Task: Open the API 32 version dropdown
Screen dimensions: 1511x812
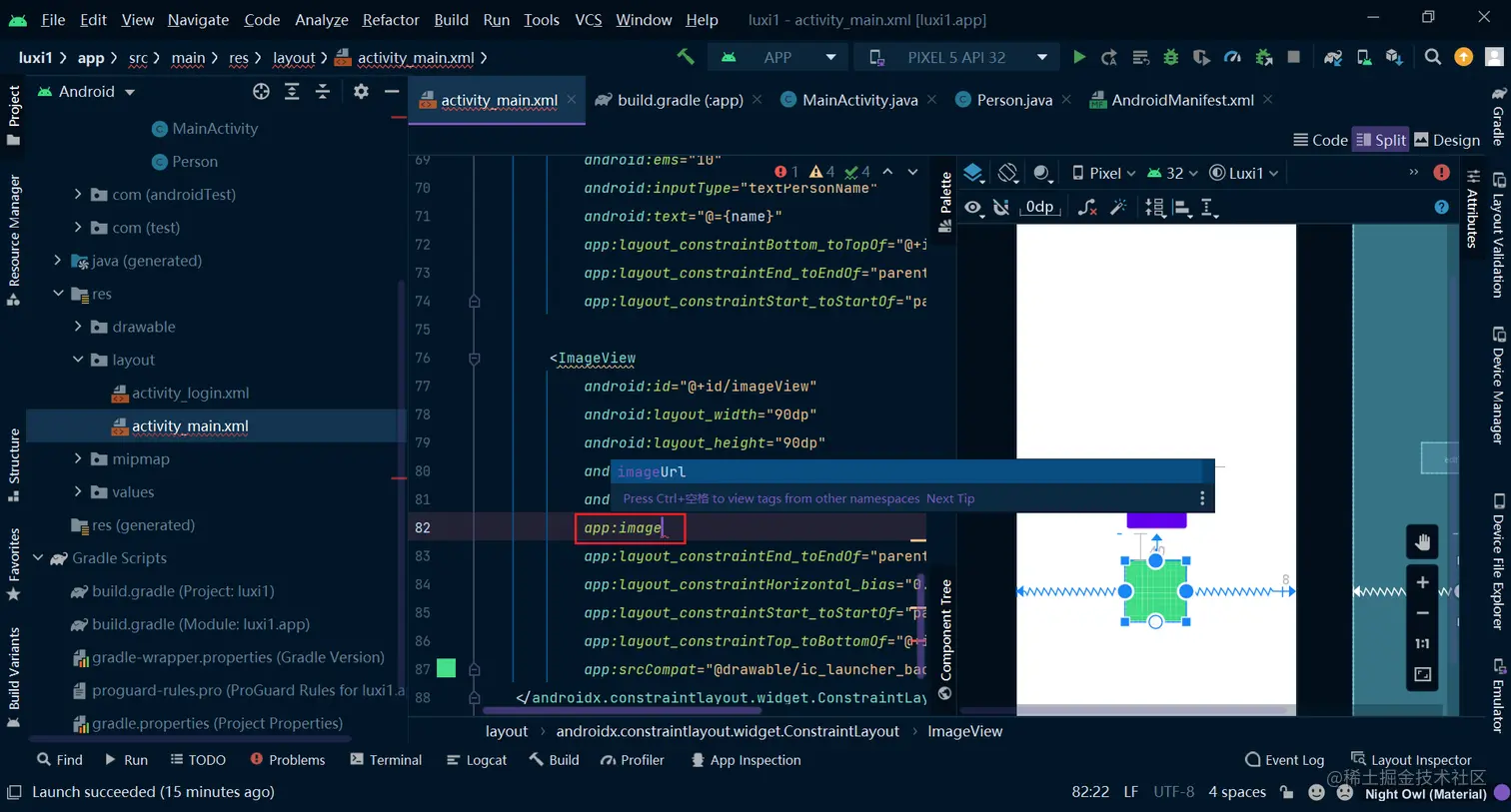Action: 1172,174
